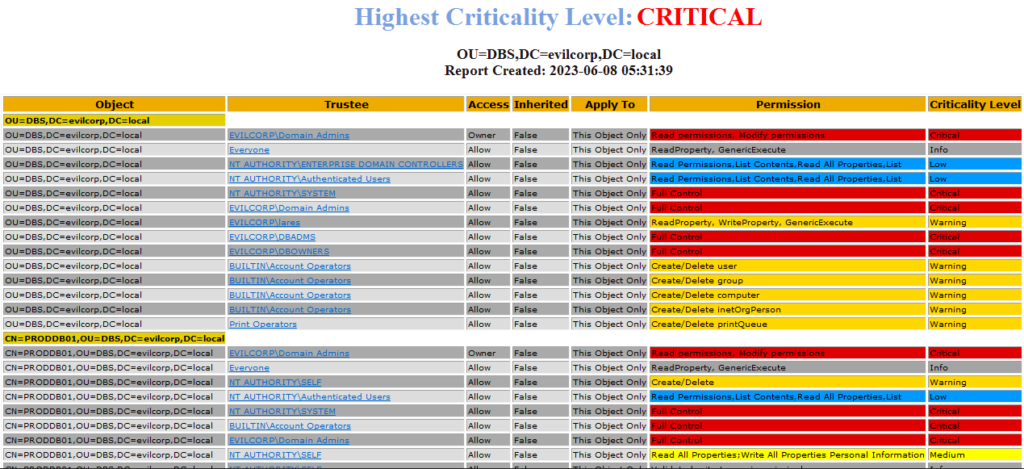
Task: Select 'Read All Properties;Write All Properties Personal Information' cell
Action: [x=788, y=455]
